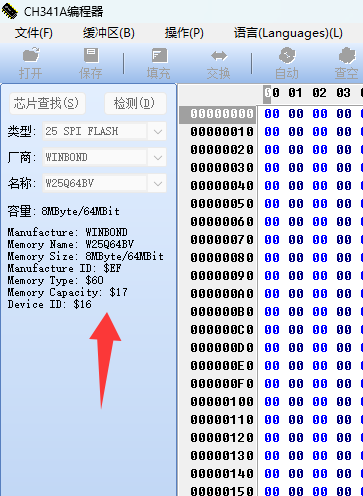This screenshot has width=363, height=496.
Task: Click the 容量: 8MByte/64MBit text
Action: pyautogui.click(x=63, y=211)
